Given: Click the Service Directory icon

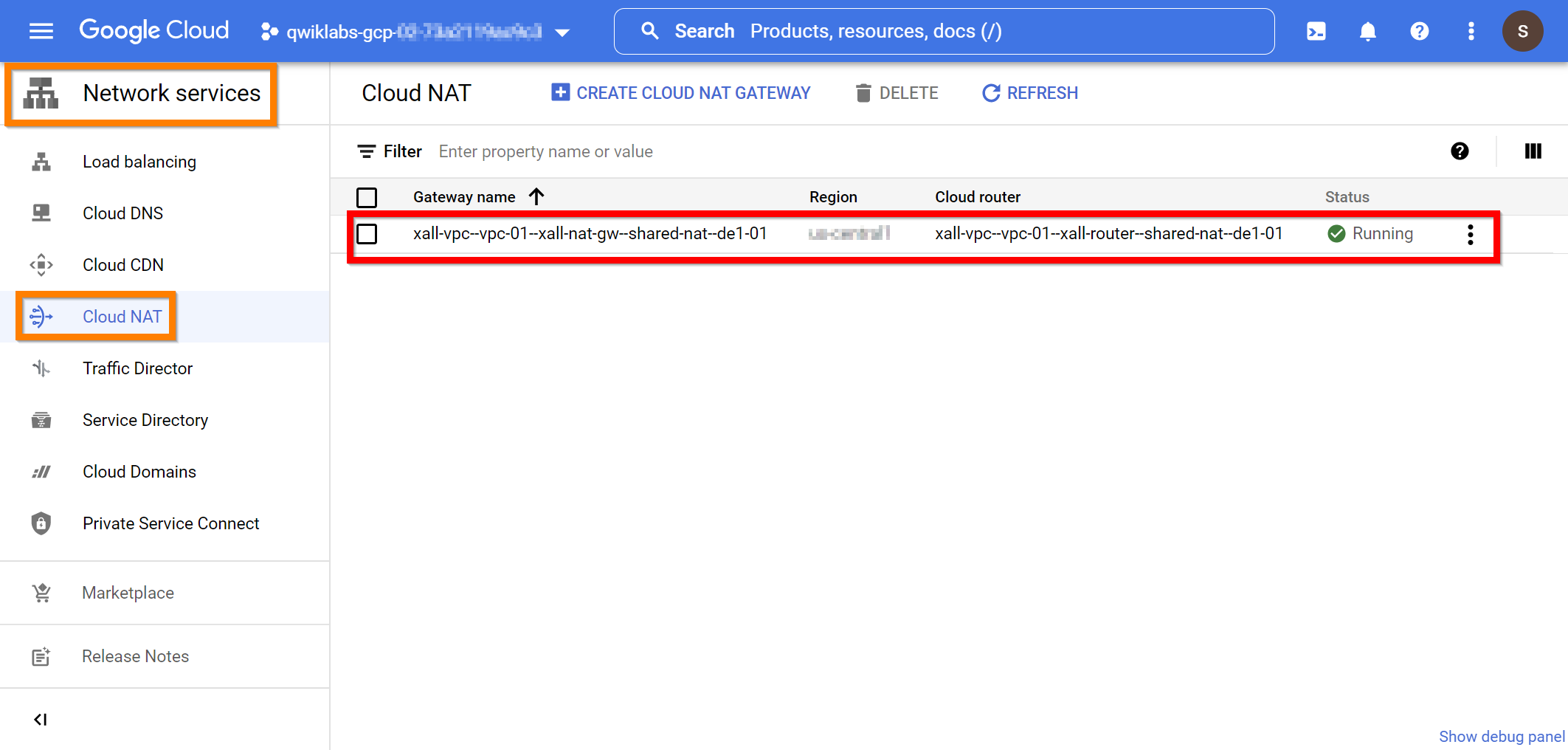Looking at the screenshot, I should 41,420.
